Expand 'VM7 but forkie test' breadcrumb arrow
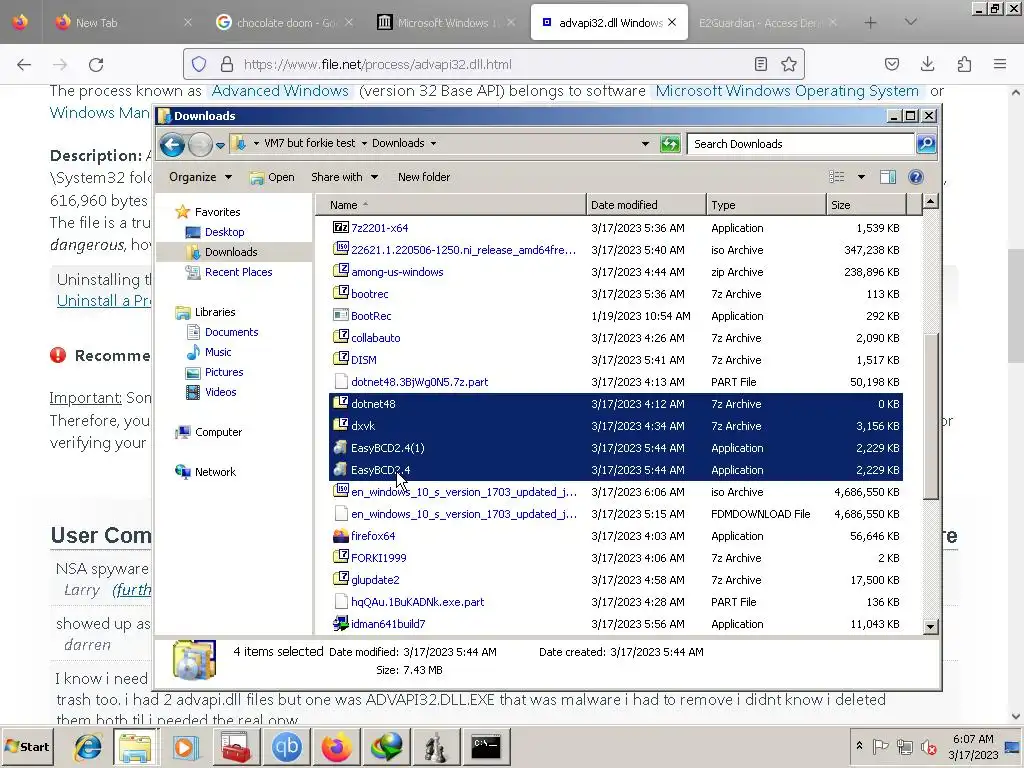This screenshot has width=1024, height=768. click(364, 144)
